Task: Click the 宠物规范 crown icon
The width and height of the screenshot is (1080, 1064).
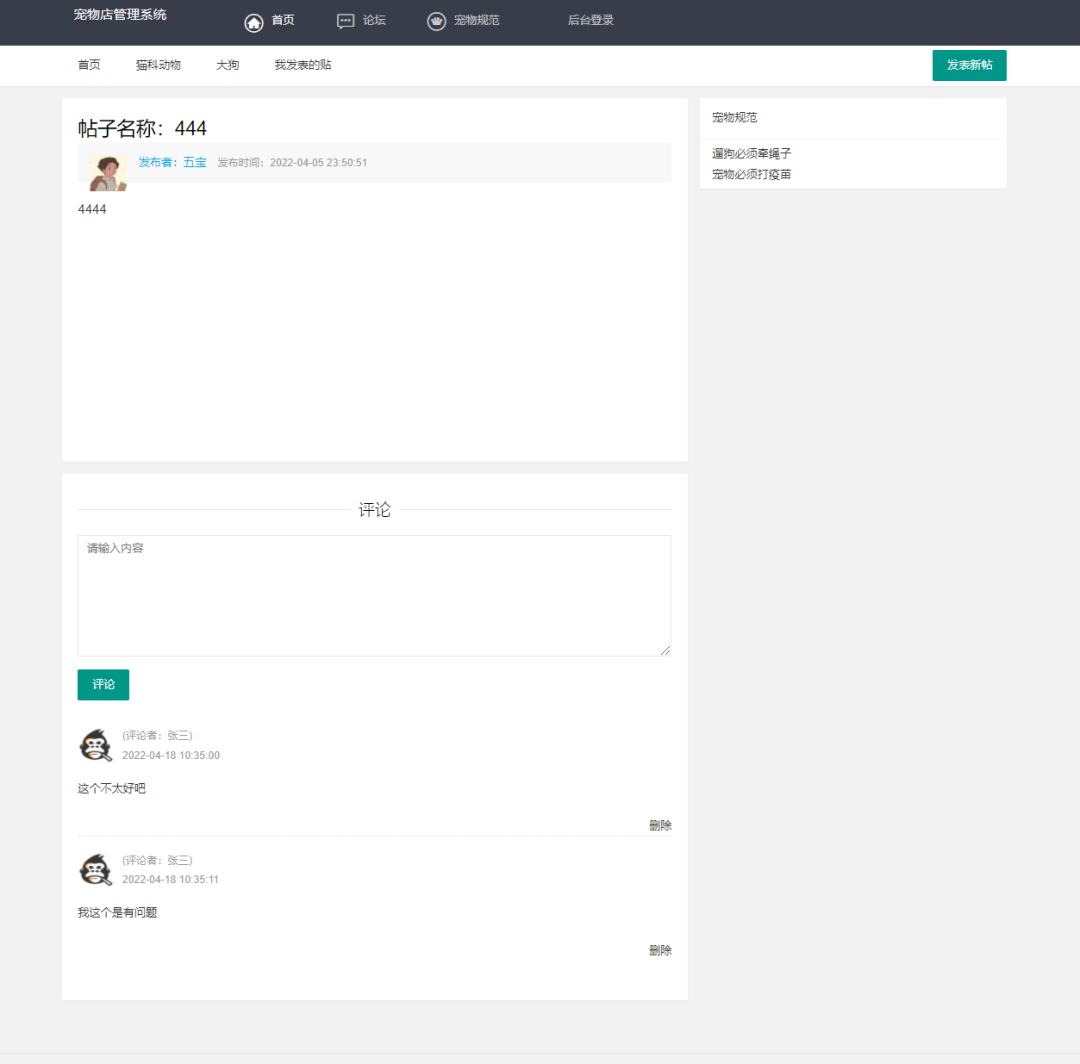Action: click(436, 21)
